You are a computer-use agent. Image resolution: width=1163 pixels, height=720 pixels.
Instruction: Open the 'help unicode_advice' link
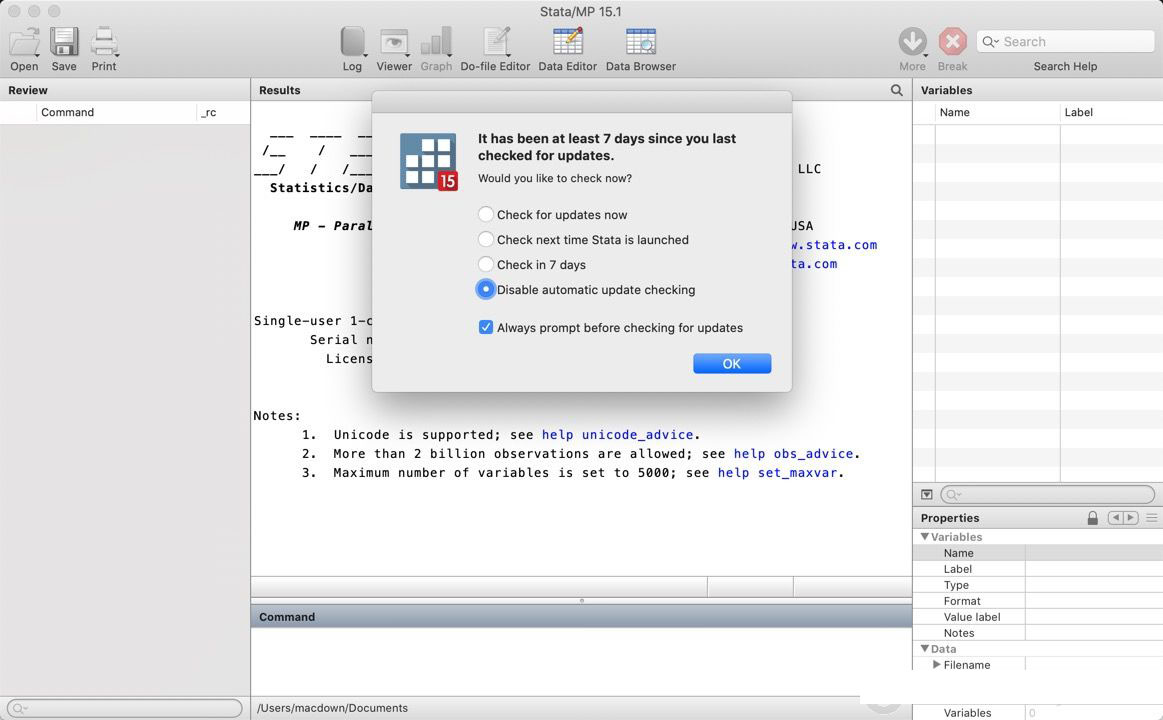(x=617, y=435)
